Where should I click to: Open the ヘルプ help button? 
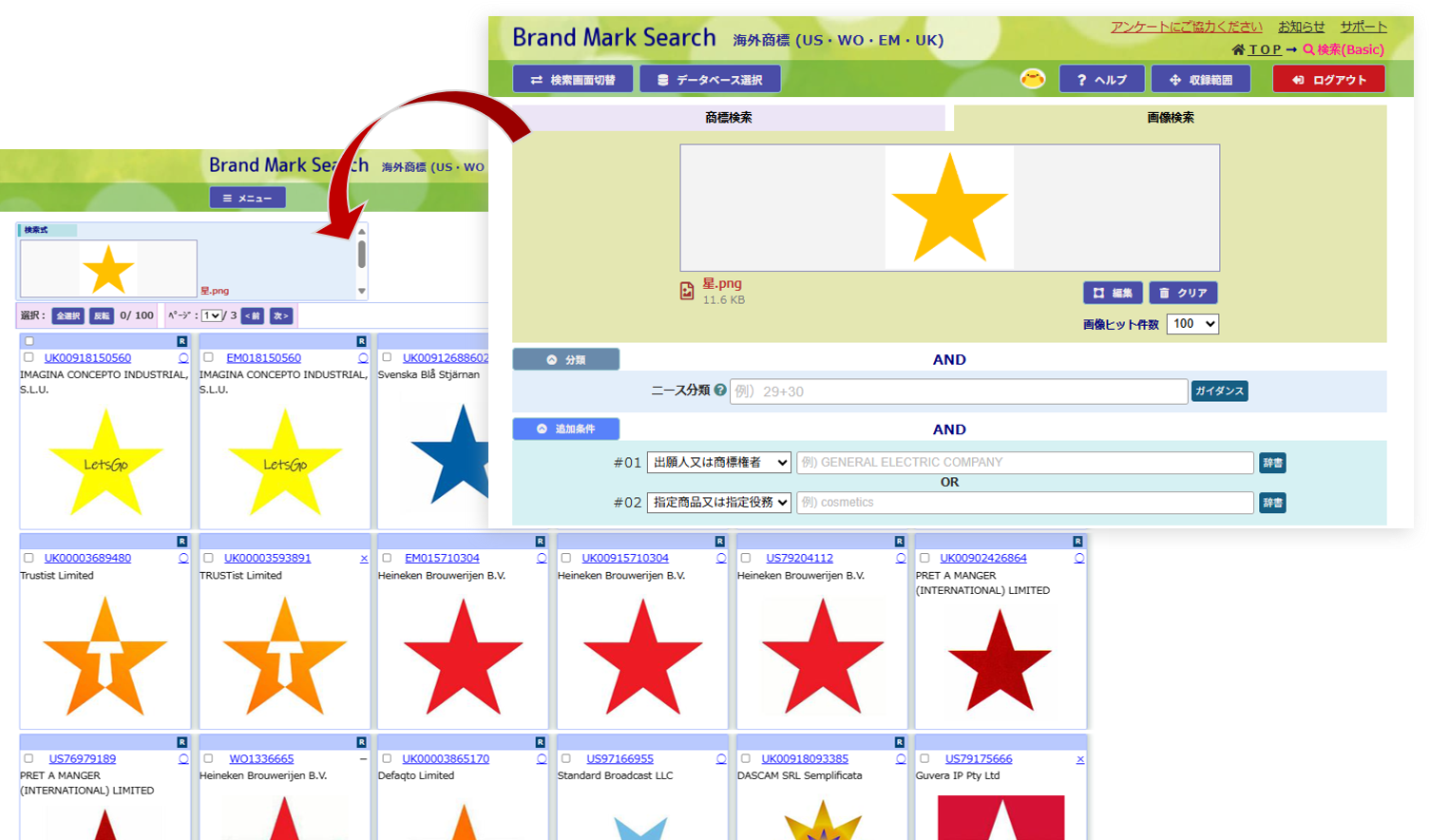[x=1101, y=80]
